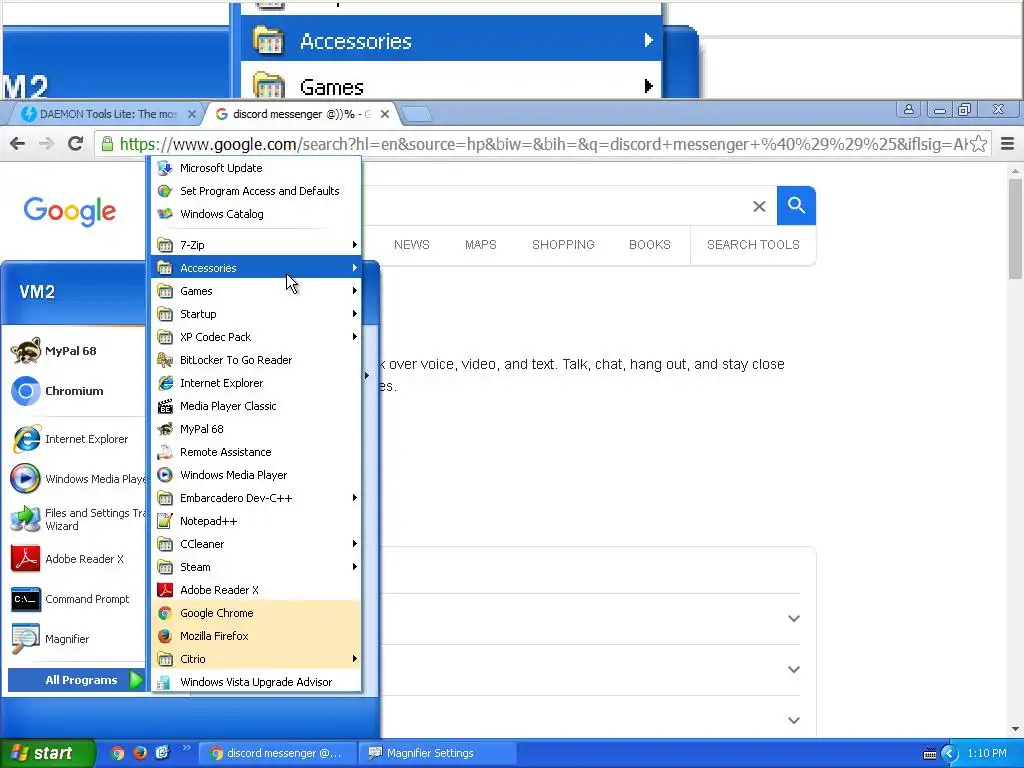Switch to Magnifier Settings taskbar window

(436, 753)
